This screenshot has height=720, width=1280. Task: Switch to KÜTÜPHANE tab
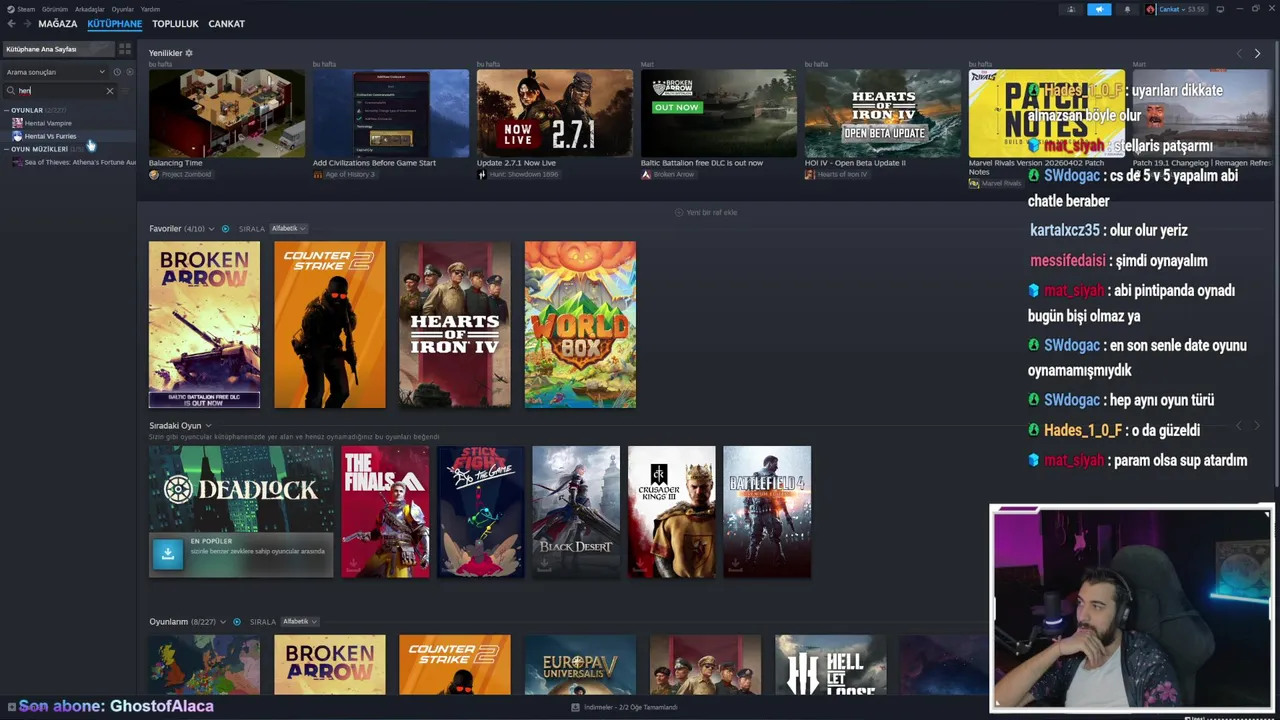(114, 23)
